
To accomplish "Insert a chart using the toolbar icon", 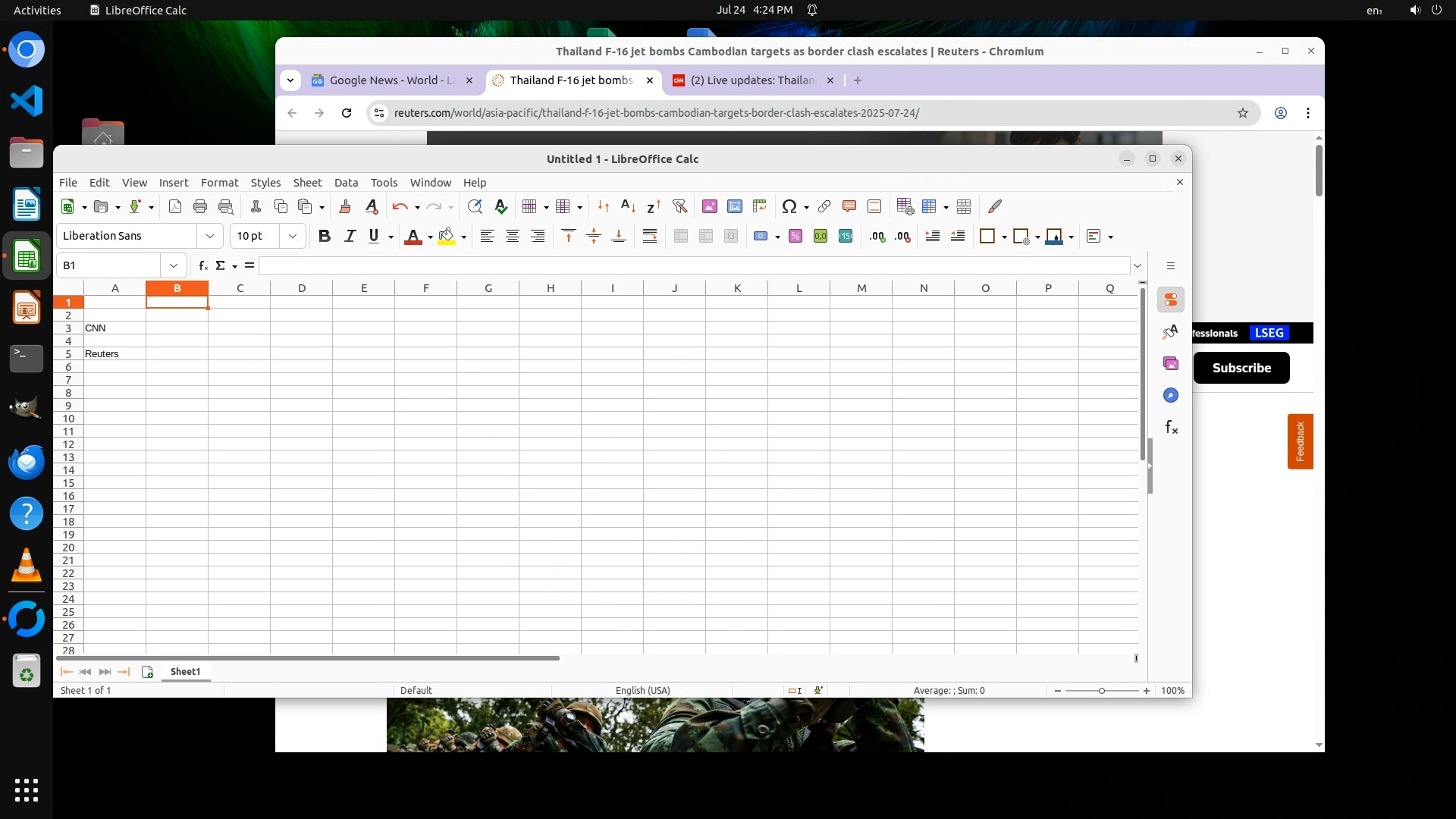I will (734, 206).
